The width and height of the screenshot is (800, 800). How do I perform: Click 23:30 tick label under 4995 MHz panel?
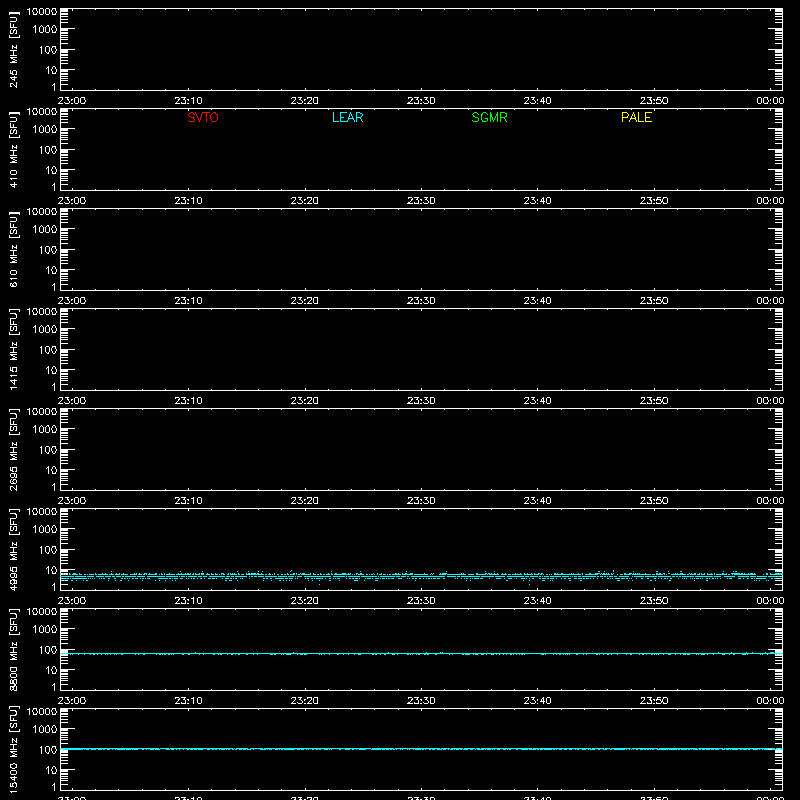(421, 601)
